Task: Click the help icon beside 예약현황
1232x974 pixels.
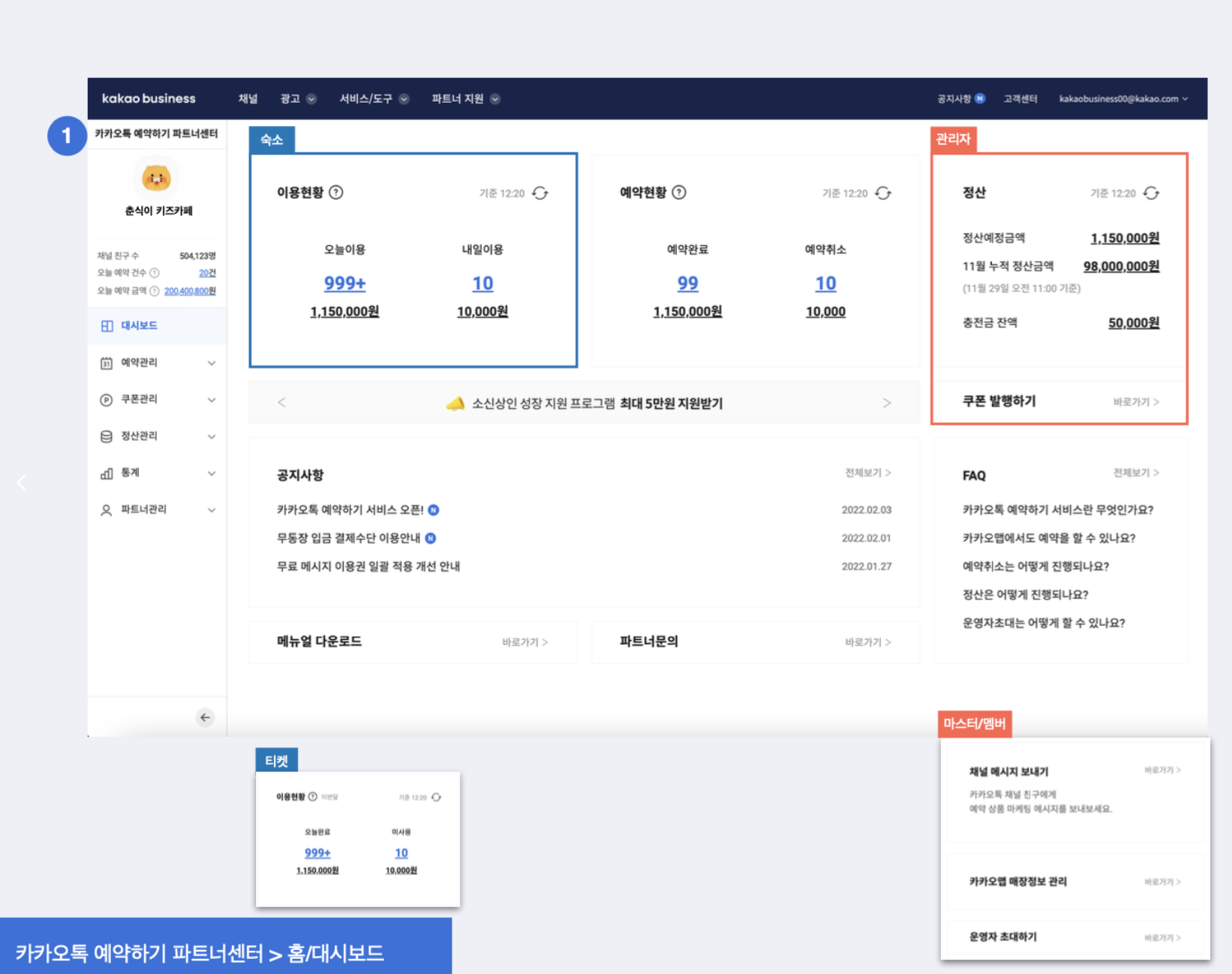Action: (679, 193)
